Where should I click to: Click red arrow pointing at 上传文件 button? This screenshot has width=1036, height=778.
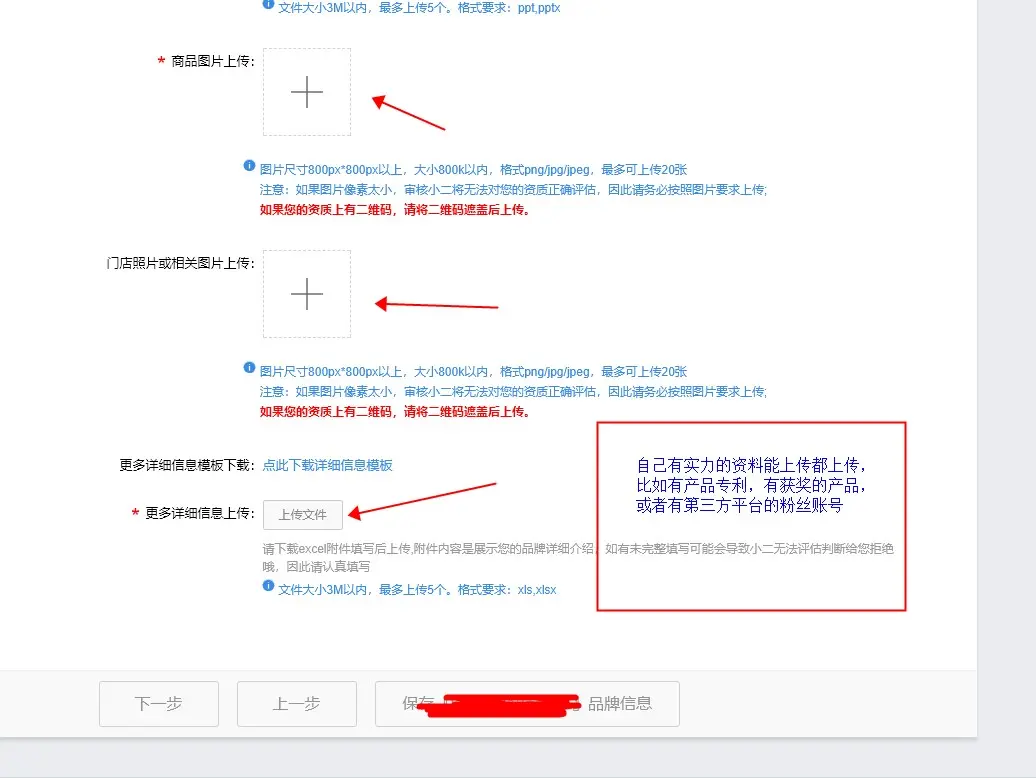pyautogui.click(x=422, y=500)
